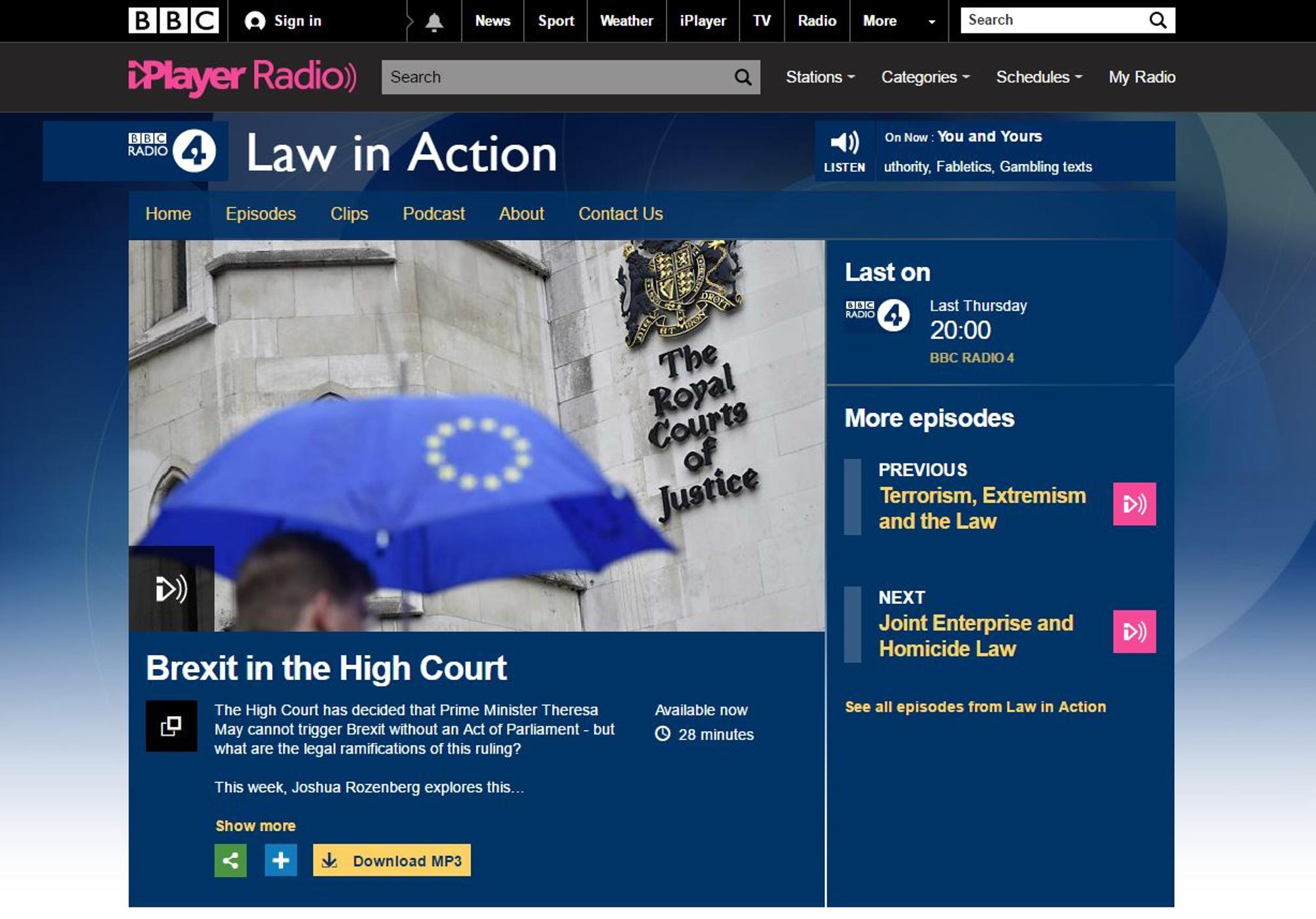Click the Sport link in top bar
Image resolution: width=1316 pixels, height=919 pixels.
(x=556, y=21)
